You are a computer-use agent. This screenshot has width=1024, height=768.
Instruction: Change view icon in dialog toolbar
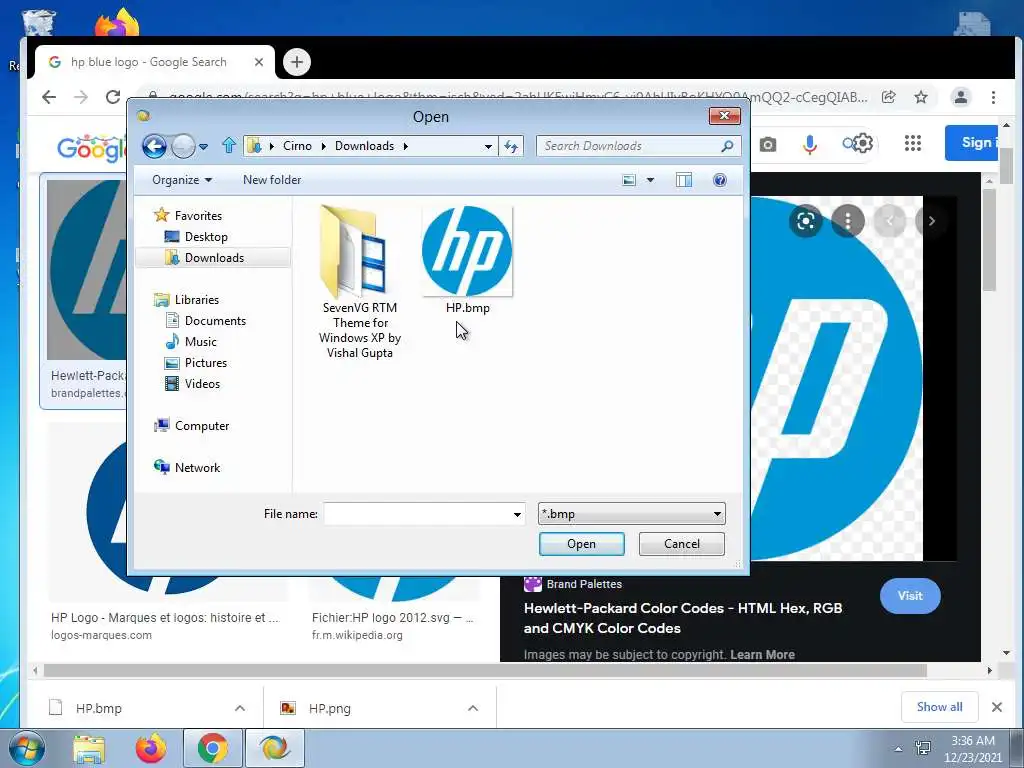point(629,180)
